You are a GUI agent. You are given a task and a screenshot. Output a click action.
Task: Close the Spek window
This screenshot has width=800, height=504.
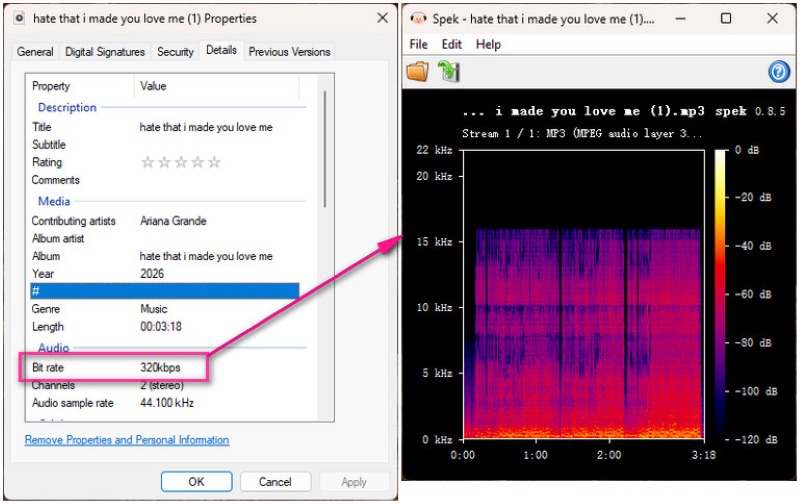tap(772, 18)
